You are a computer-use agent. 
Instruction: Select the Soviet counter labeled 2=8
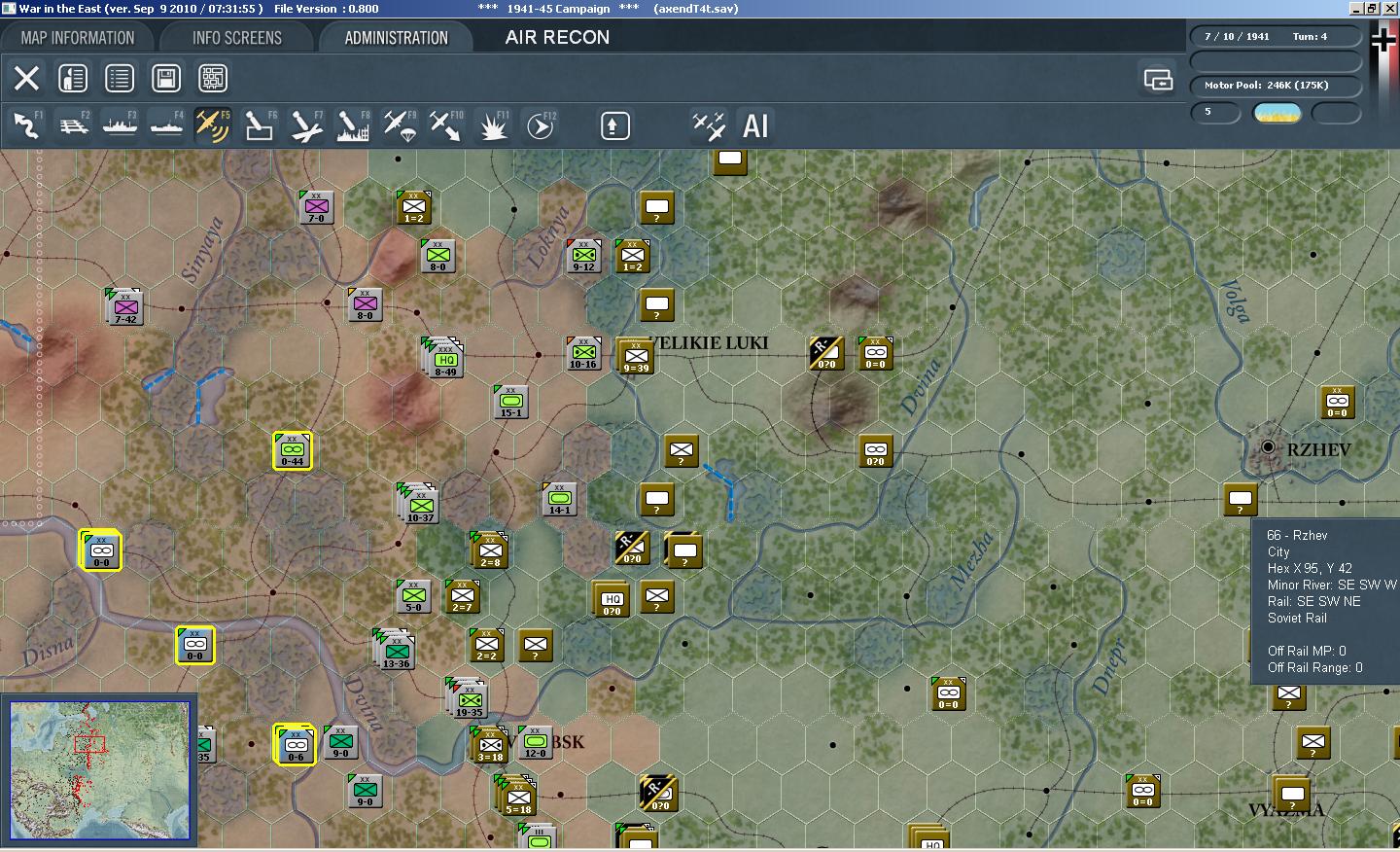[489, 550]
